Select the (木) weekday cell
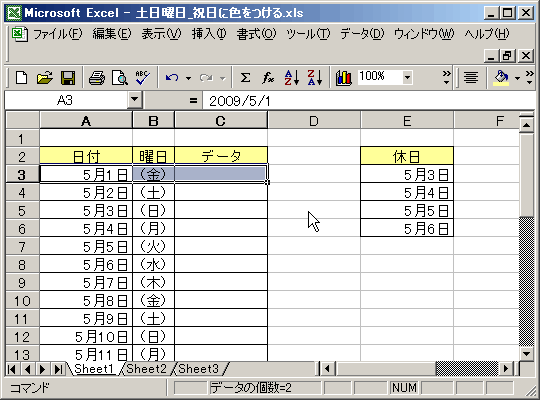 click(x=153, y=283)
